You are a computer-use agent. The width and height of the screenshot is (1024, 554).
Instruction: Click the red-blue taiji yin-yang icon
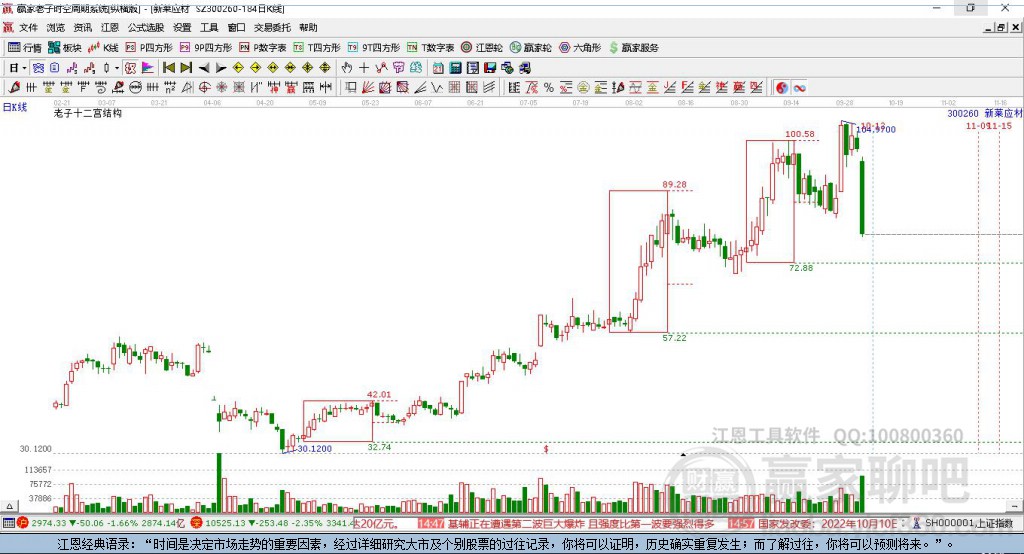(781, 88)
